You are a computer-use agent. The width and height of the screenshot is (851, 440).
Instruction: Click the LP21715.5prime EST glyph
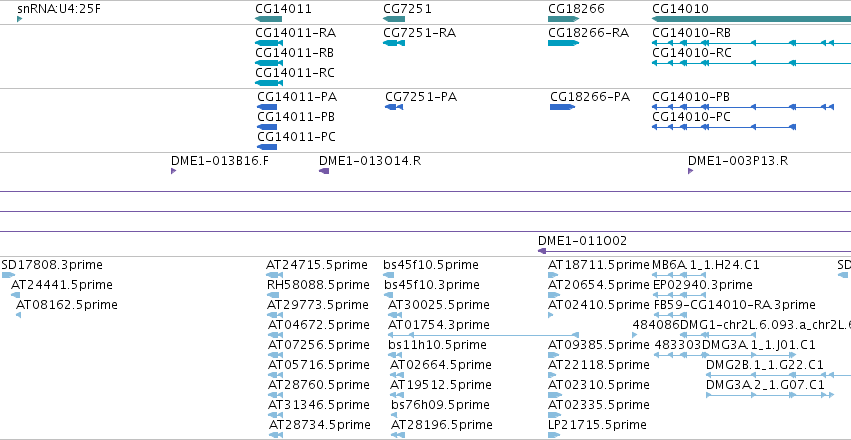click(x=554, y=435)
